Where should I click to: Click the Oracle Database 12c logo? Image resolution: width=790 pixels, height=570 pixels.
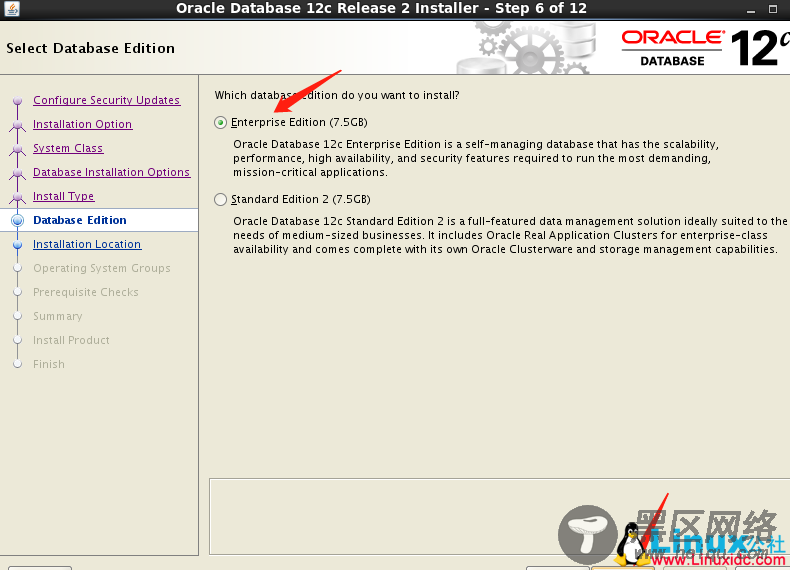point(705,48)
